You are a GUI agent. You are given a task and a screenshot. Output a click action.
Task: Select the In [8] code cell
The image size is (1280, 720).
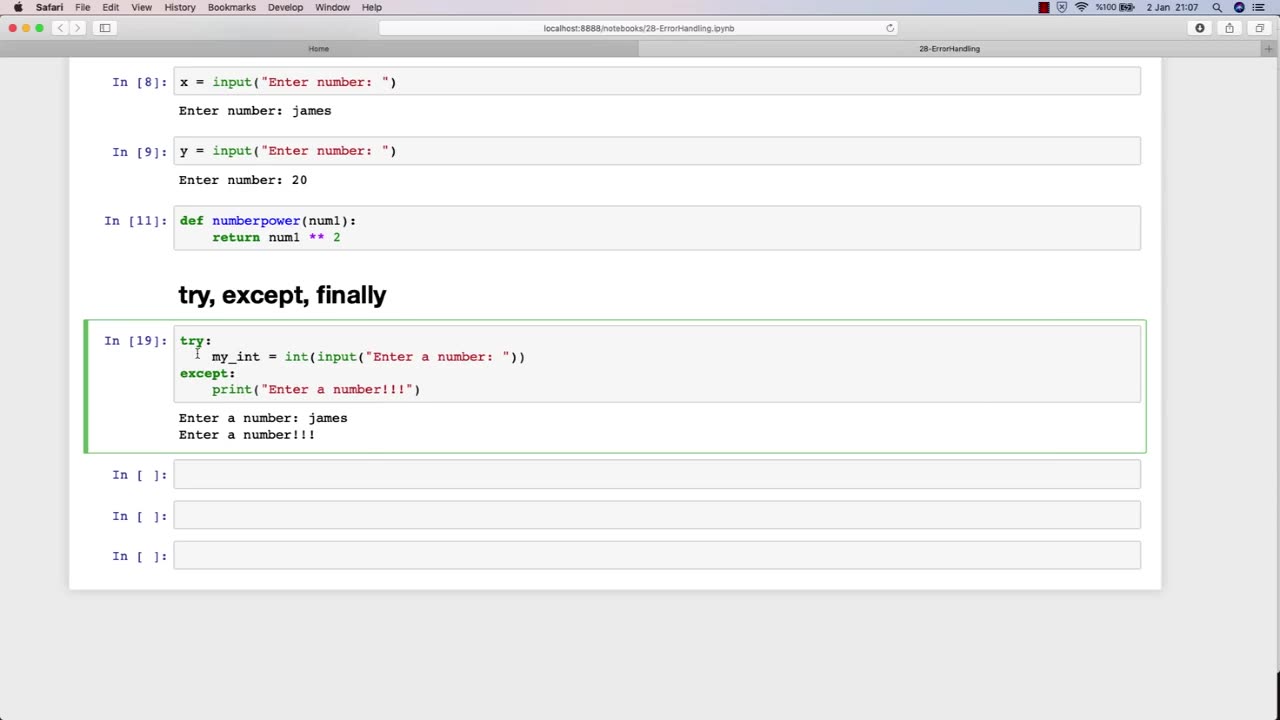pyautogui.click(x=657, y=81)
